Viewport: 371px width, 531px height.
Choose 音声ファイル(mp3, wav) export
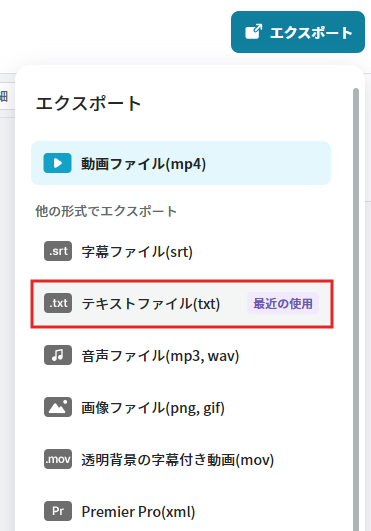pos(181,355)
